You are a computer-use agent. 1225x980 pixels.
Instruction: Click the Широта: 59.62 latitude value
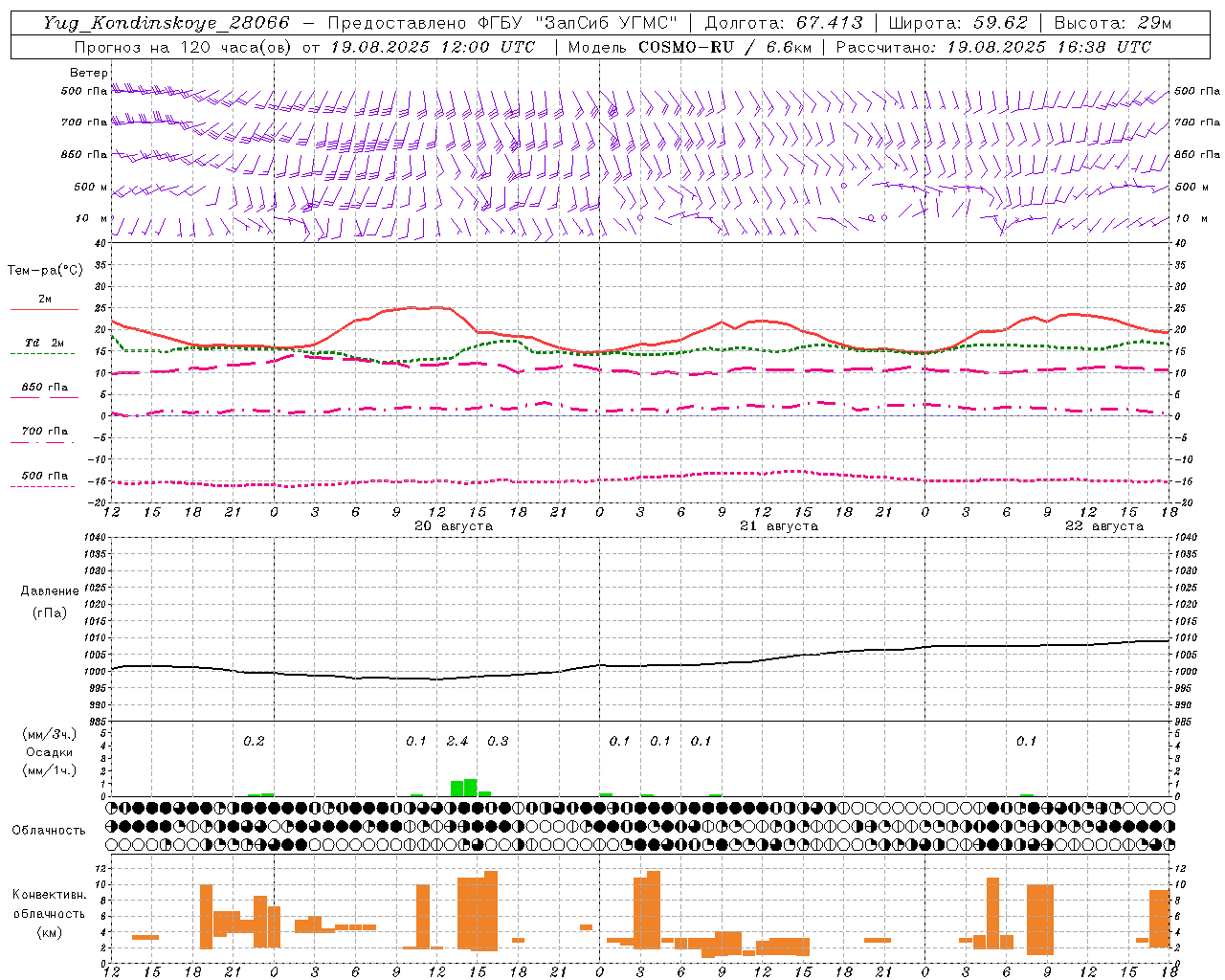click(x=958, y=23)
